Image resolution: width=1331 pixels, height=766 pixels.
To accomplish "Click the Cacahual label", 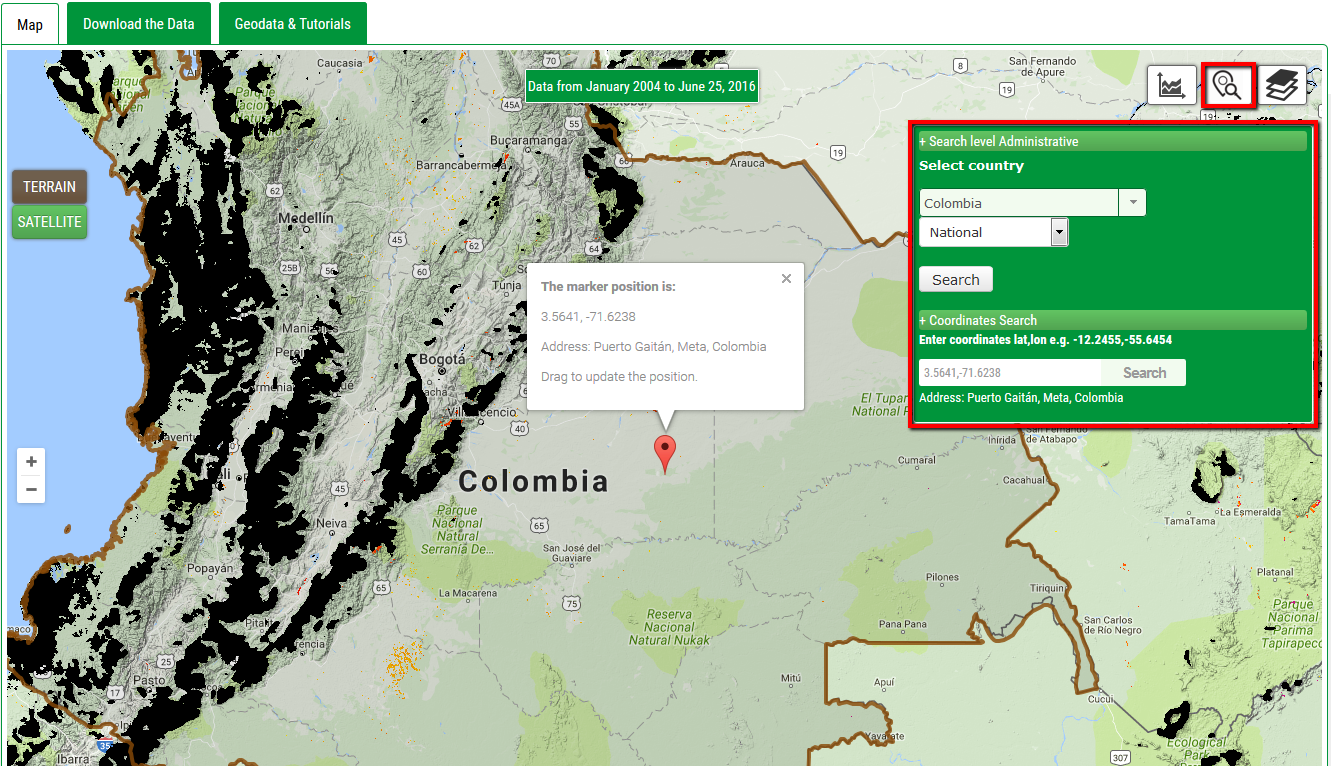I will [x=1023, y=480].
